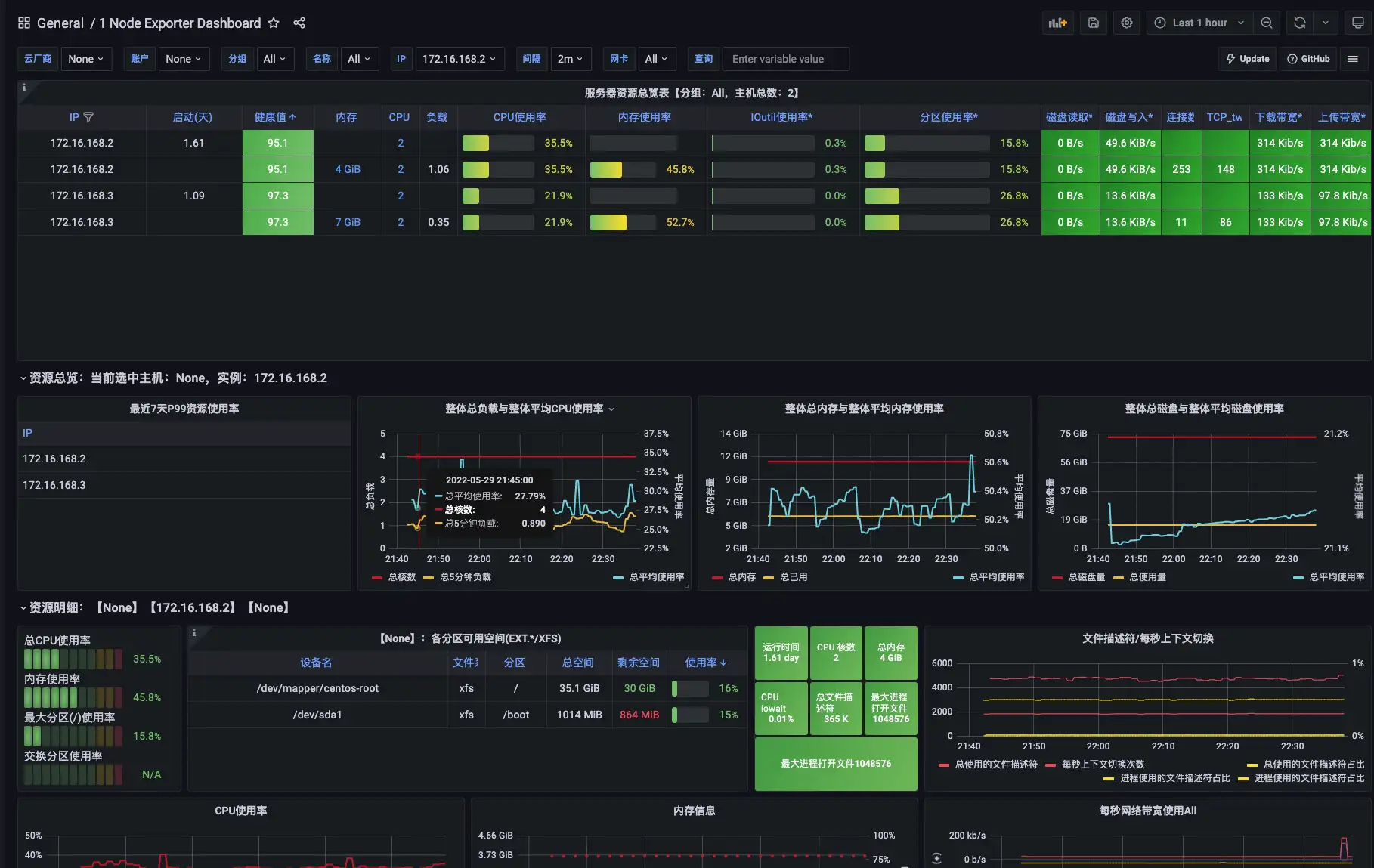Open the 账户 None dropdown

coord(184,59)
